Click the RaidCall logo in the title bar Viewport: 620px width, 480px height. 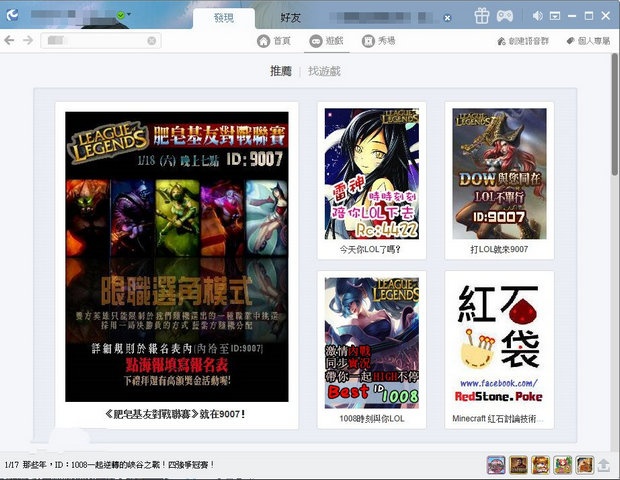[12, 15]
